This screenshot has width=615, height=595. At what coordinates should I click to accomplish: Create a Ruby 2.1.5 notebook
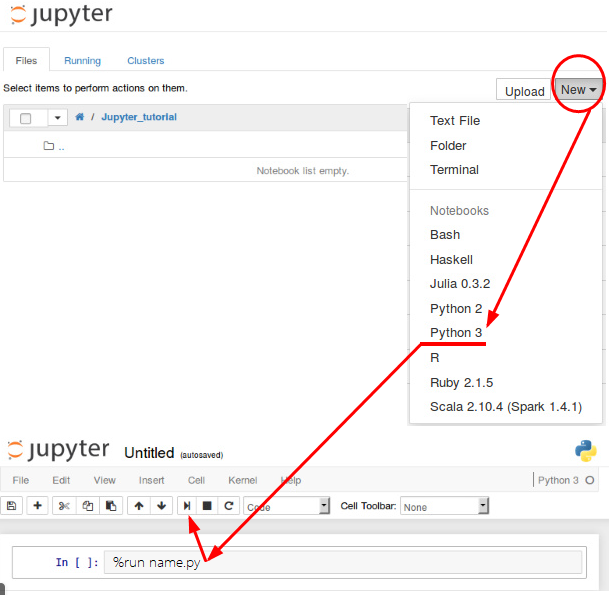click(461, 382)
